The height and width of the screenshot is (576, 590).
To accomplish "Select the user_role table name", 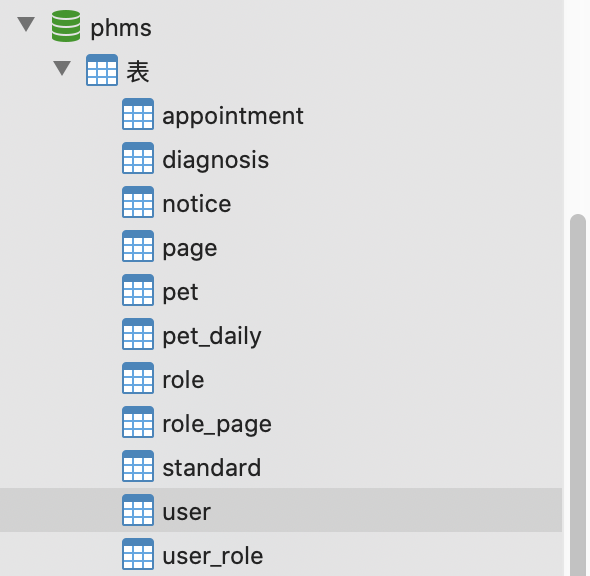I will click(x=213, y=556).
